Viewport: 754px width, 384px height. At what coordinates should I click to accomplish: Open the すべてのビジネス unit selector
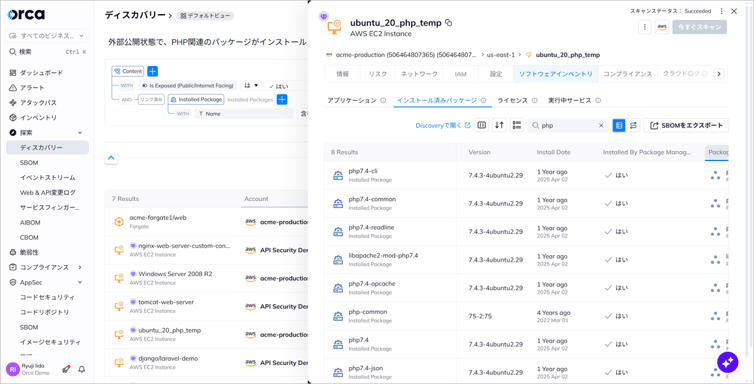click(x=47, y=36)
